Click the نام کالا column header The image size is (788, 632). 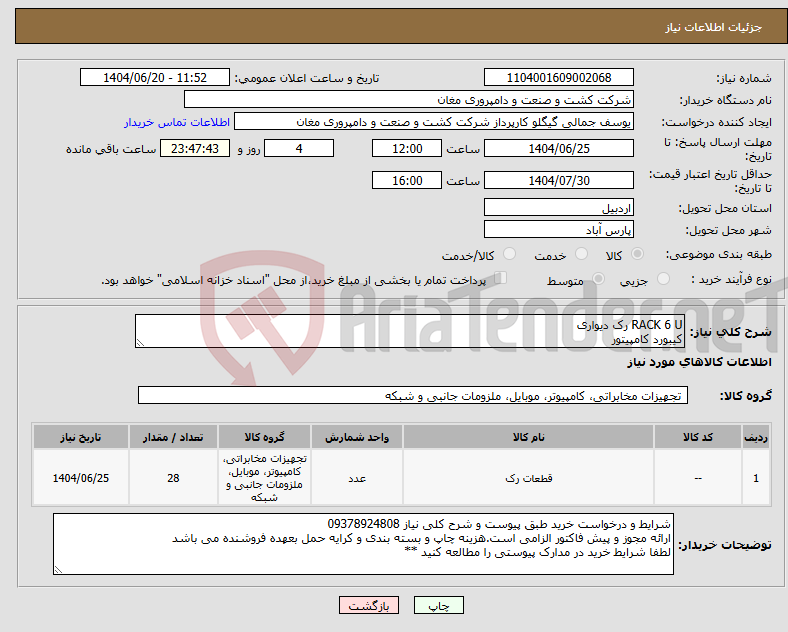(x=528, y=437)
